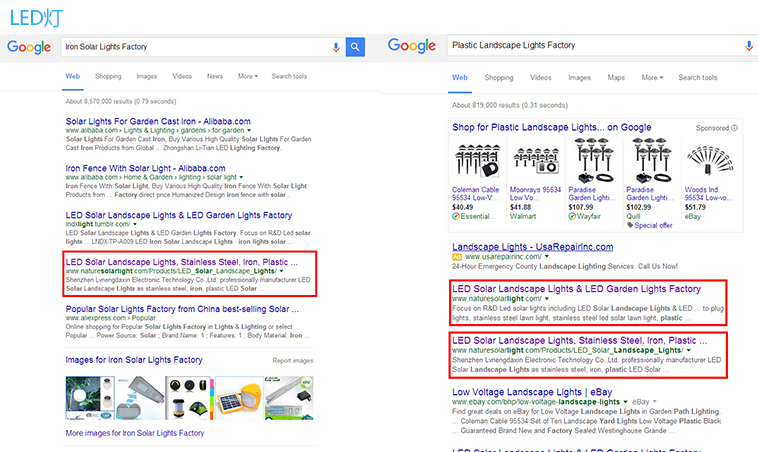This screenshot has width=758, height=452.
Task: Open the Videos tab on the right page
Action: click(x=540, y=77)
